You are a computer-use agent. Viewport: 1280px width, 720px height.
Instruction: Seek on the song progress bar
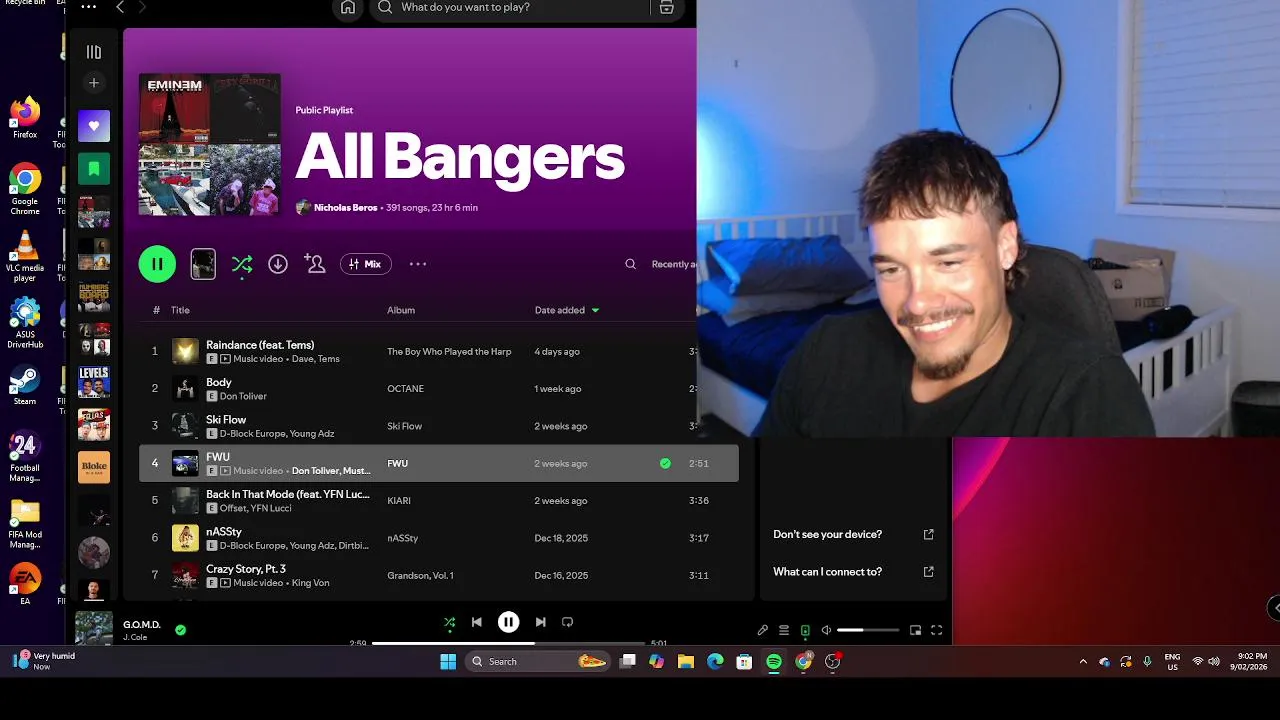point(508,643)
